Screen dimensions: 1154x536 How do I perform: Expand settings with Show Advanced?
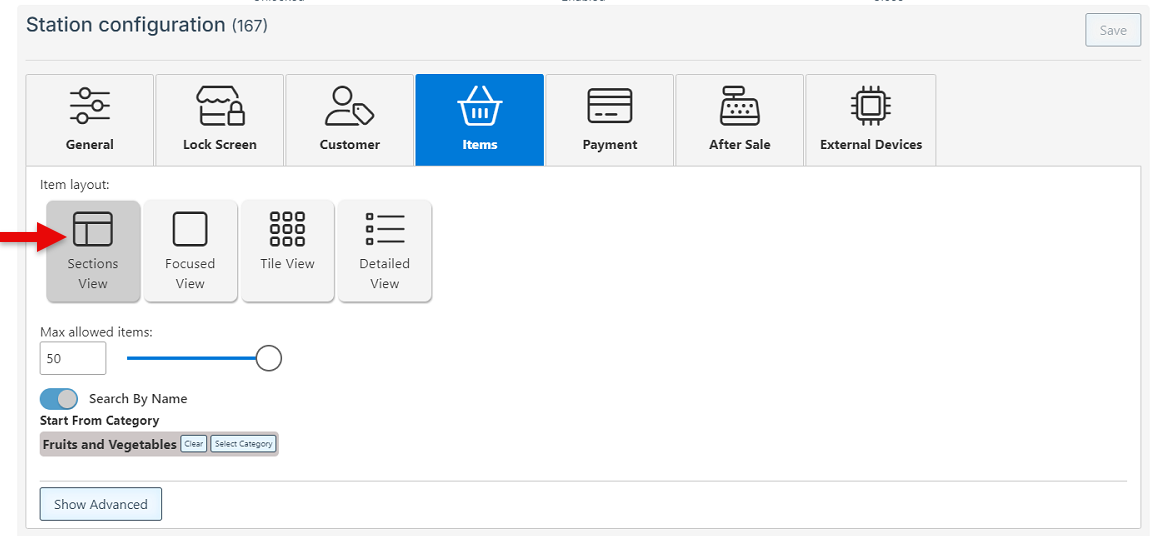point(101,504)
